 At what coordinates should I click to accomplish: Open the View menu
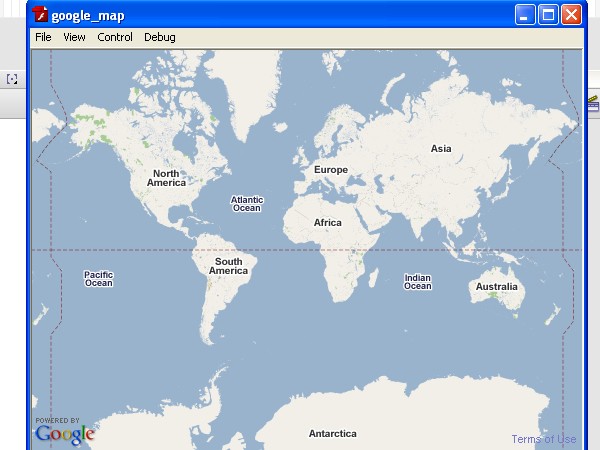click(x=74, y=37)
